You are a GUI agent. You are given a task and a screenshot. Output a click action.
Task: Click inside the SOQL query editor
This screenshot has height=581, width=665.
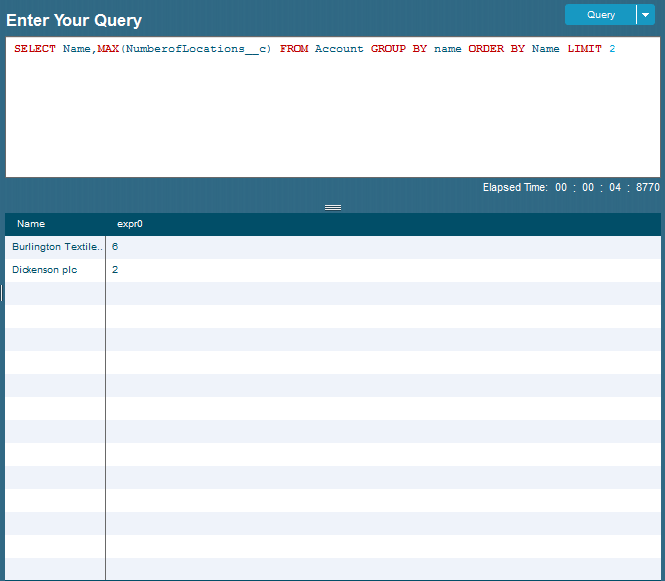[332, 107]
